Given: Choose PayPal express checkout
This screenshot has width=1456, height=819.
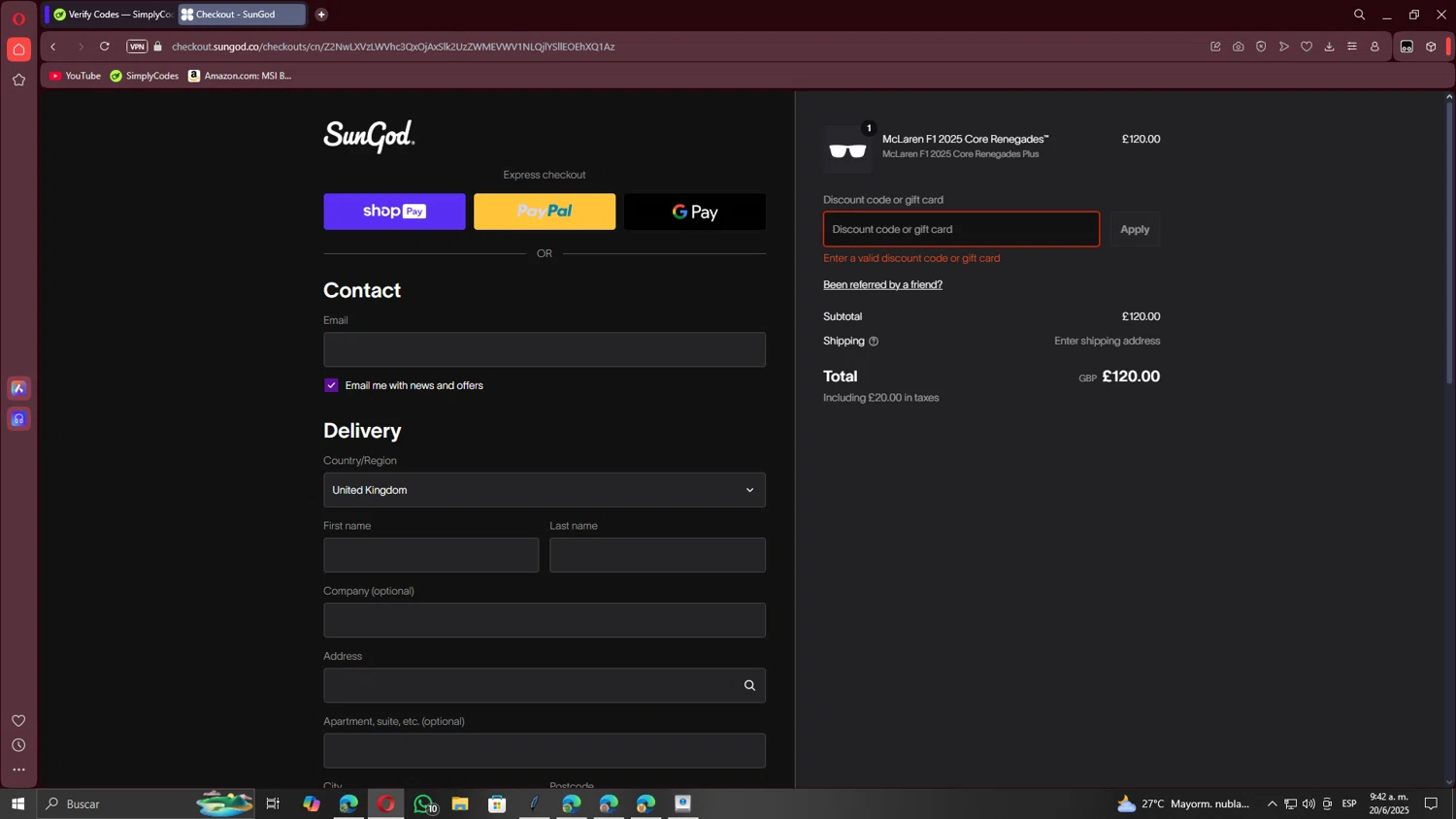Looking at the screenshot, I should point(545,212).
